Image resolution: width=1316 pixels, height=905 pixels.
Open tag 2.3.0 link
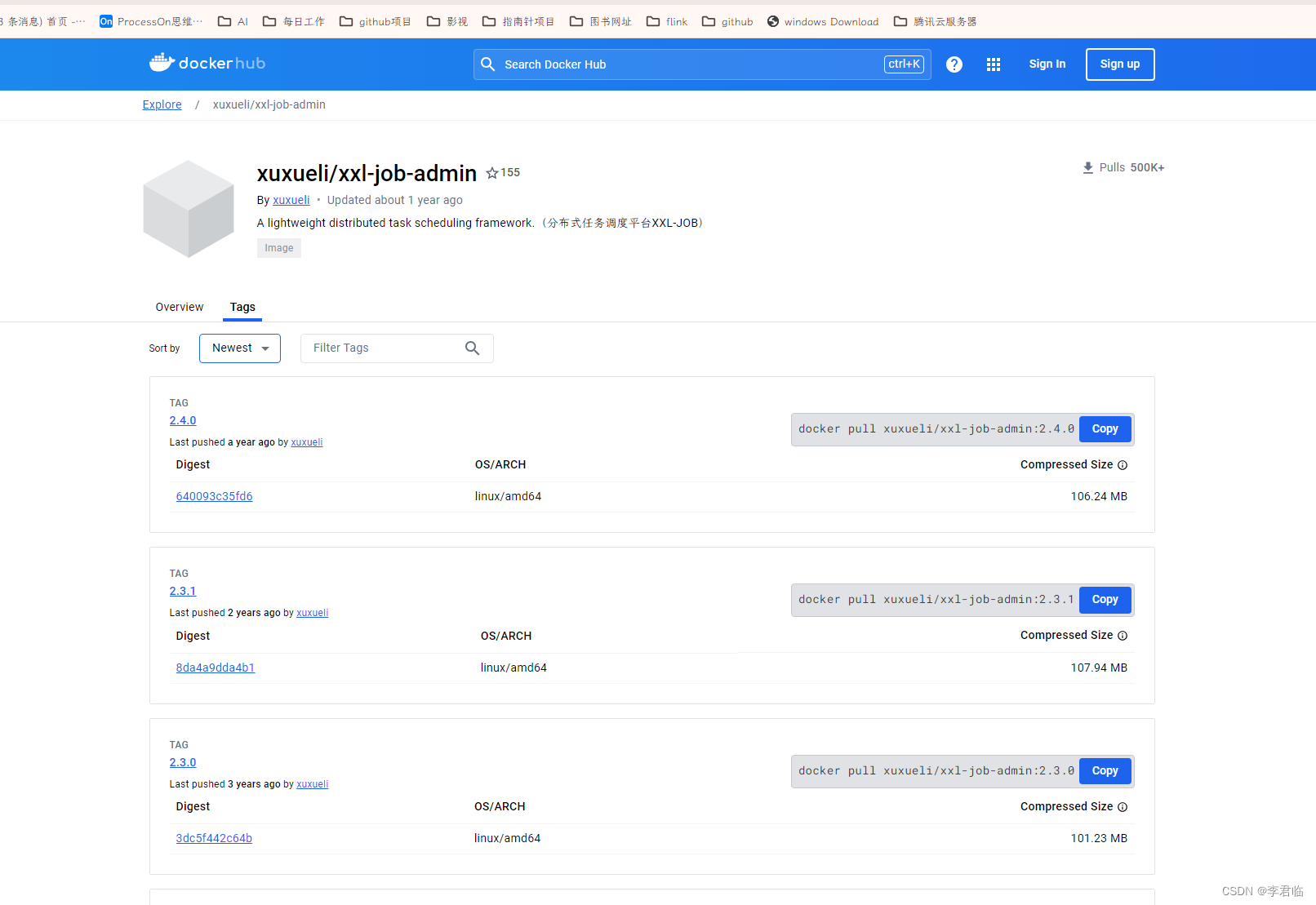pyautogui.click(x=183, y=762)
